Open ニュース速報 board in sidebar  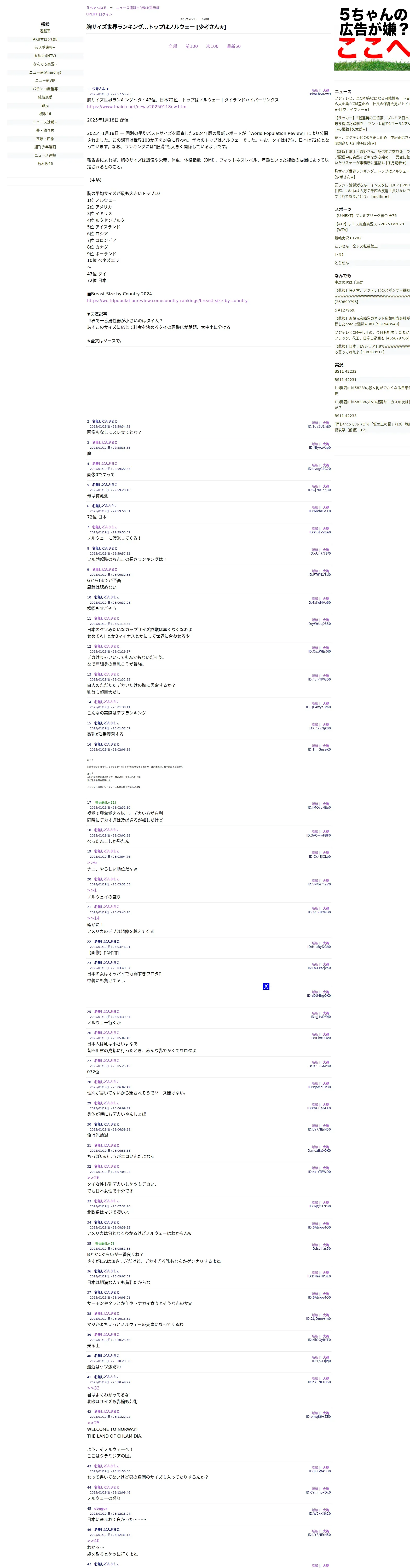click(x=45, y=155)
